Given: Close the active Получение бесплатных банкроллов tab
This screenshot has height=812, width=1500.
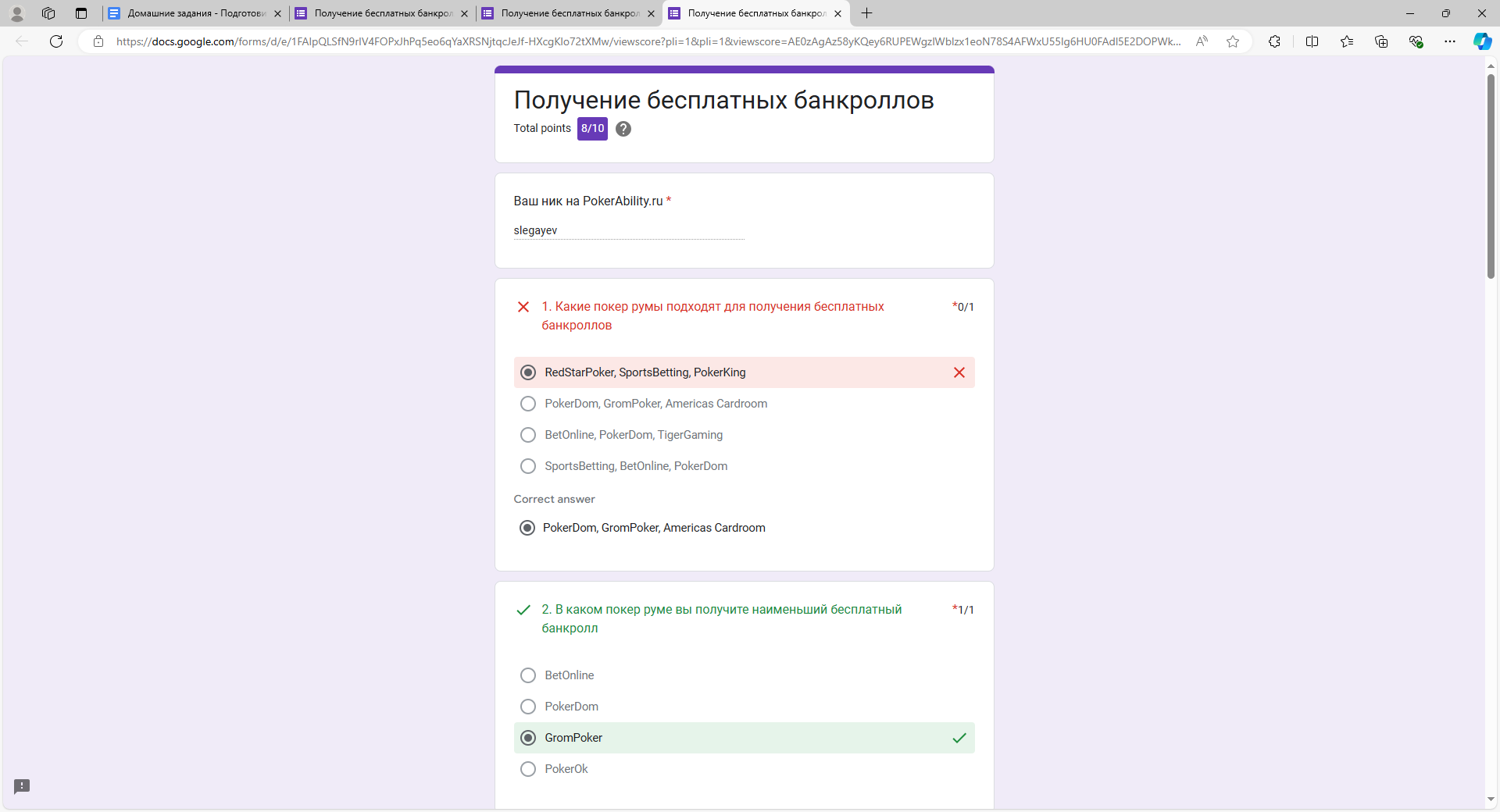Looking at the screenshot, I should [x=837, y=13].
